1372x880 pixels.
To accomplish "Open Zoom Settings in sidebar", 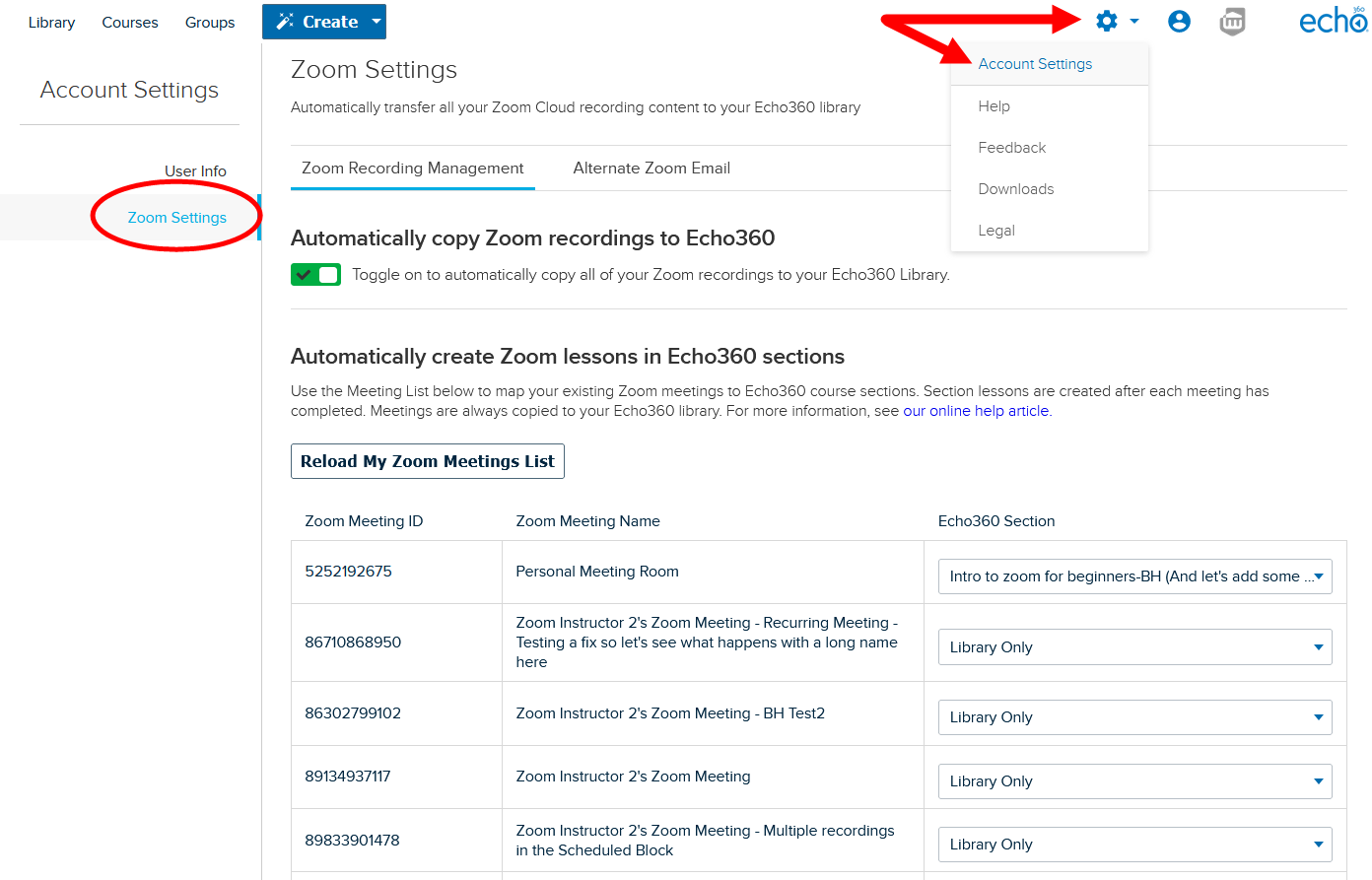I will click(177, 218).
